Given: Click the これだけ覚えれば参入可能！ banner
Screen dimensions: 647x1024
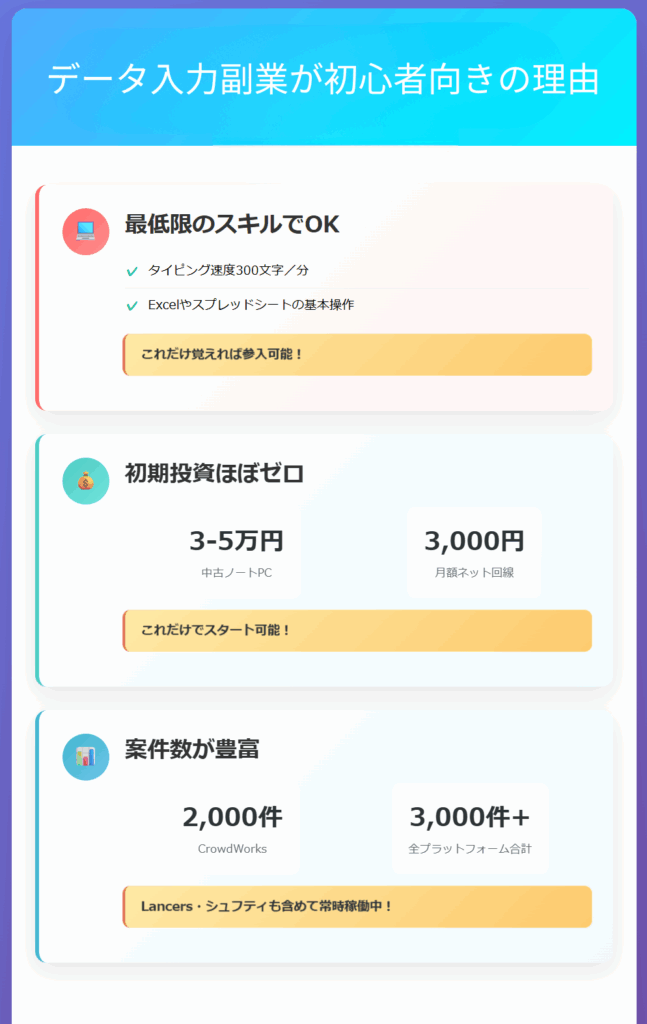Looking at the screenshot, I should [x=357, y=355].
